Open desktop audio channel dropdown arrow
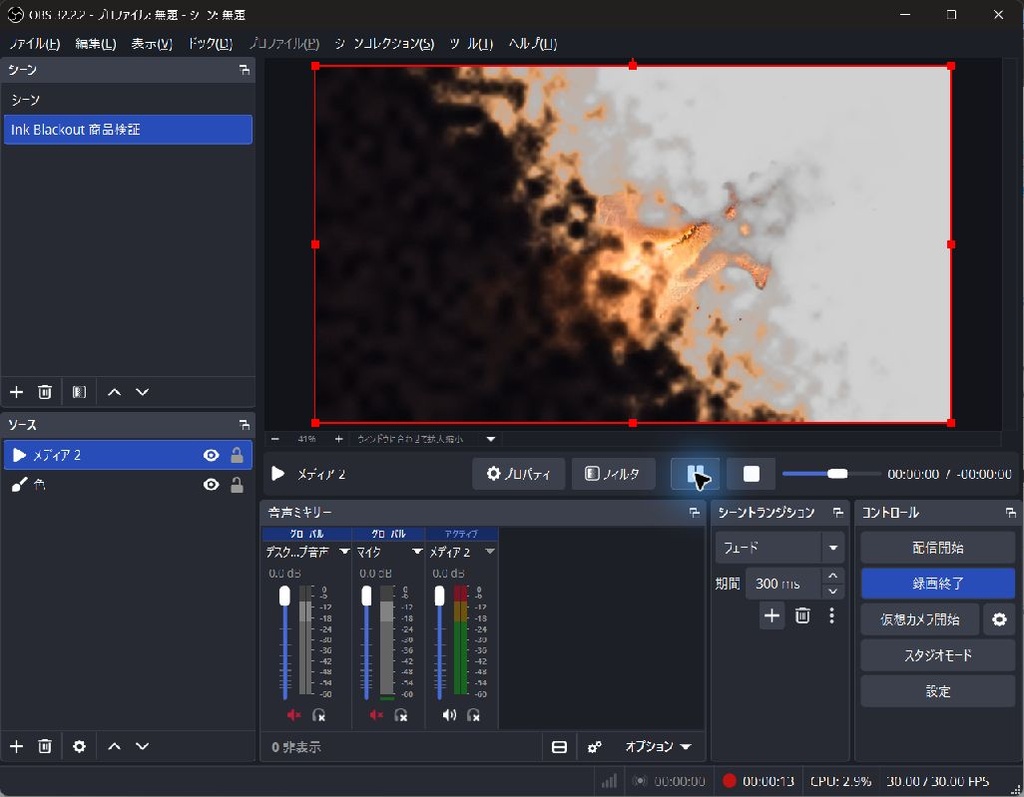Image resolution: width=1024 pixels, height=797 pixels. 344,552
